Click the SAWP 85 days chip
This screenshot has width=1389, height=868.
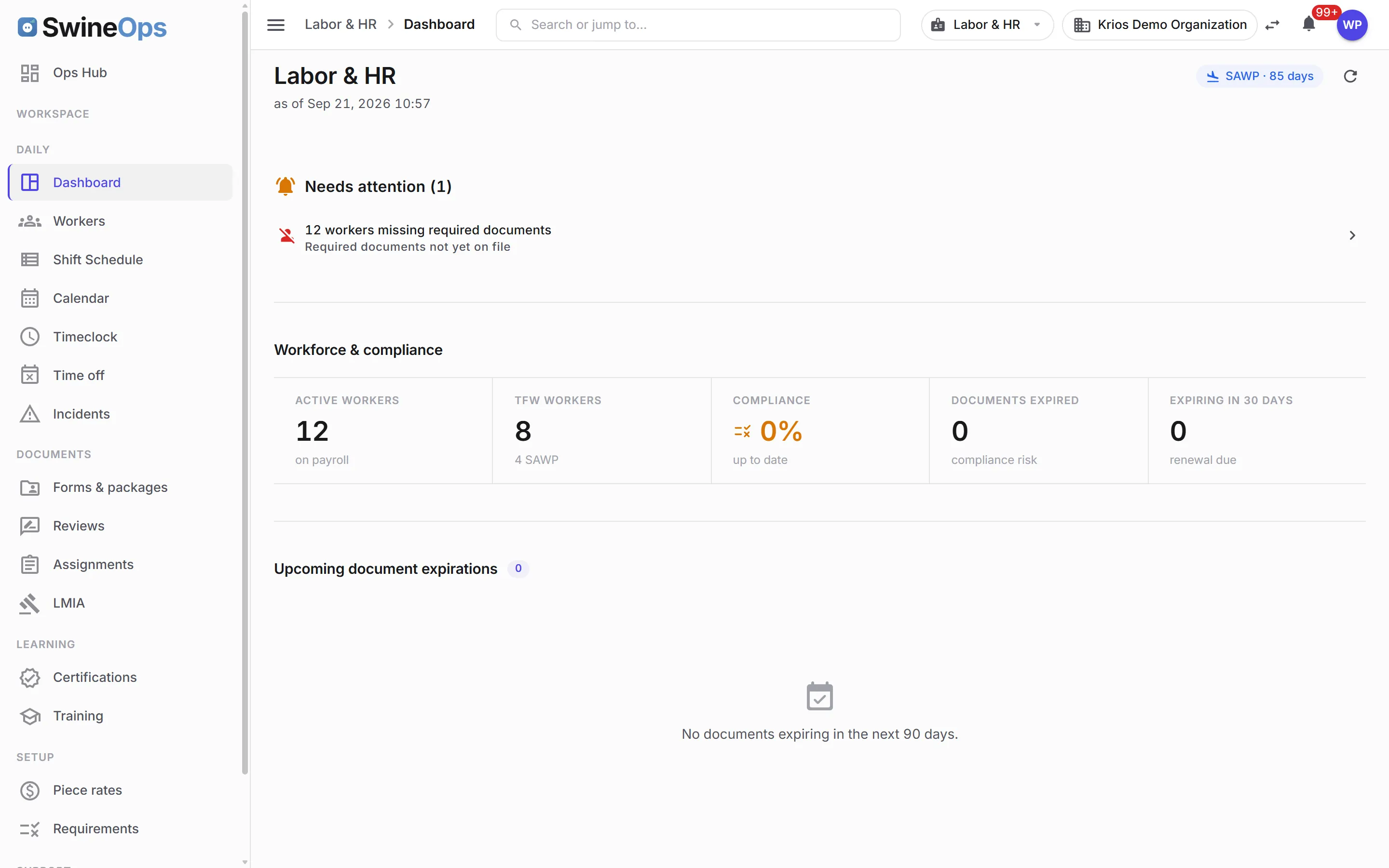point(1259,76)
